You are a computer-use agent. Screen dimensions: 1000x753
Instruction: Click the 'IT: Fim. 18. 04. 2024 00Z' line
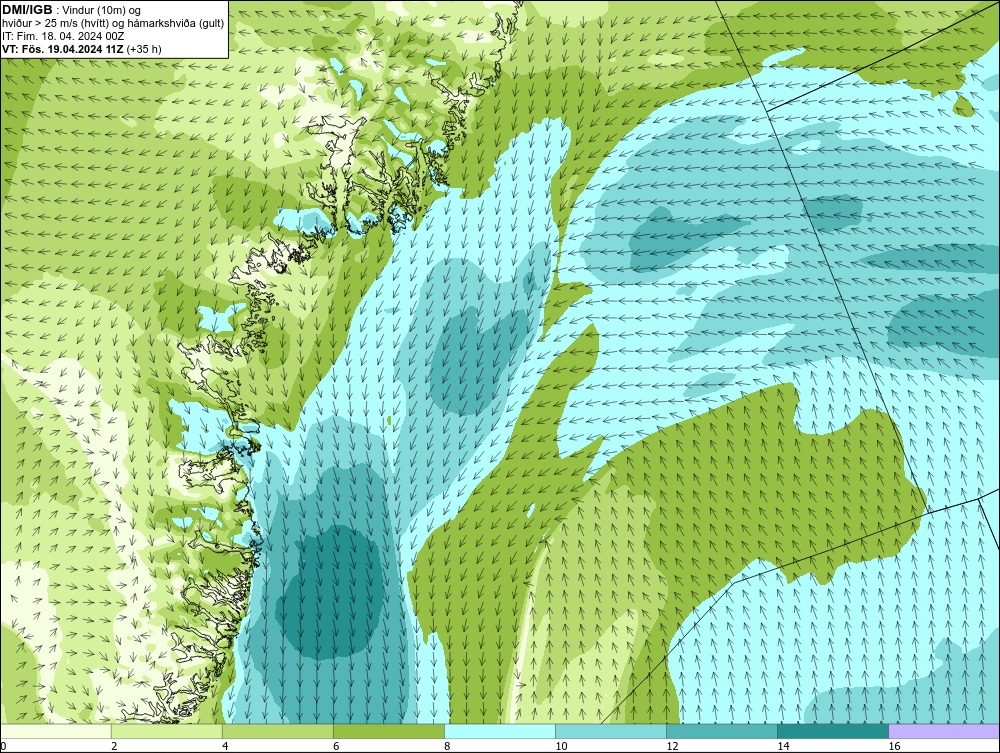63,36
